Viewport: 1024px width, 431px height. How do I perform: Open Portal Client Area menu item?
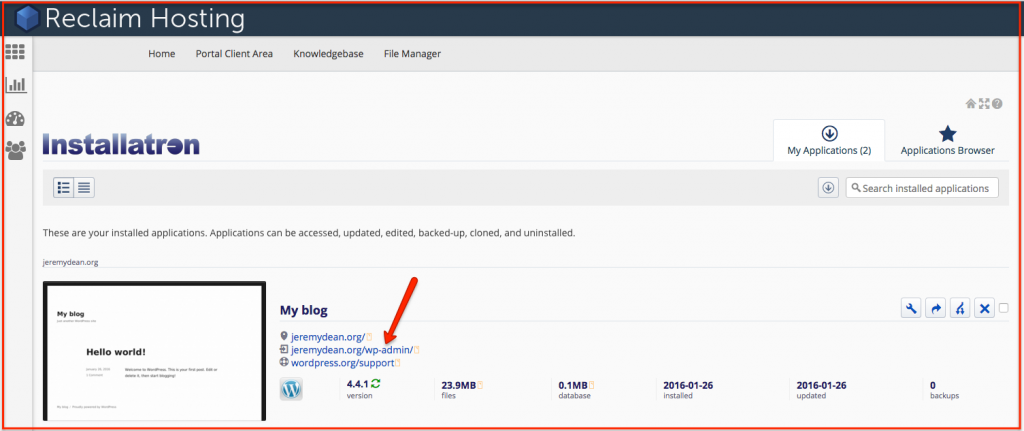click(x=234, y=54)
